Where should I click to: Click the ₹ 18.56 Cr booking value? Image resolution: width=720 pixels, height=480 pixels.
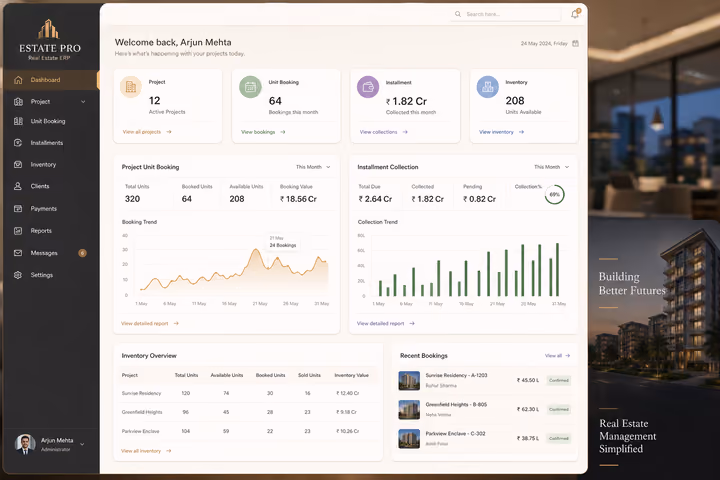[298, 199]
